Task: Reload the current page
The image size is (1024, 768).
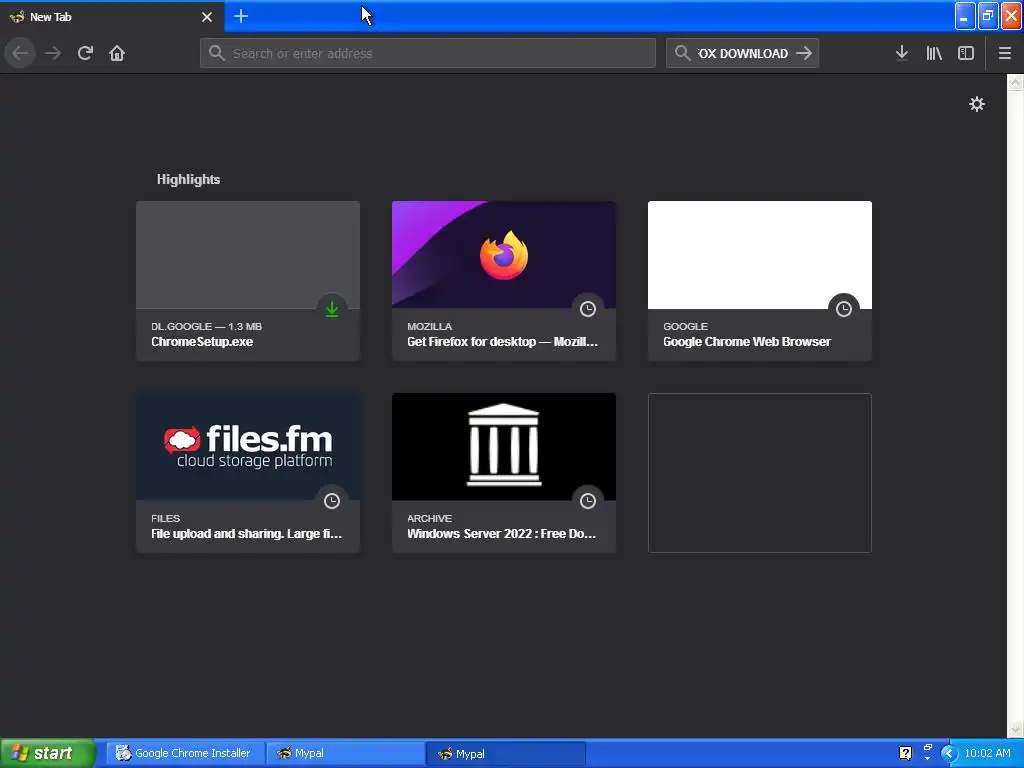Action: [85, 53]
